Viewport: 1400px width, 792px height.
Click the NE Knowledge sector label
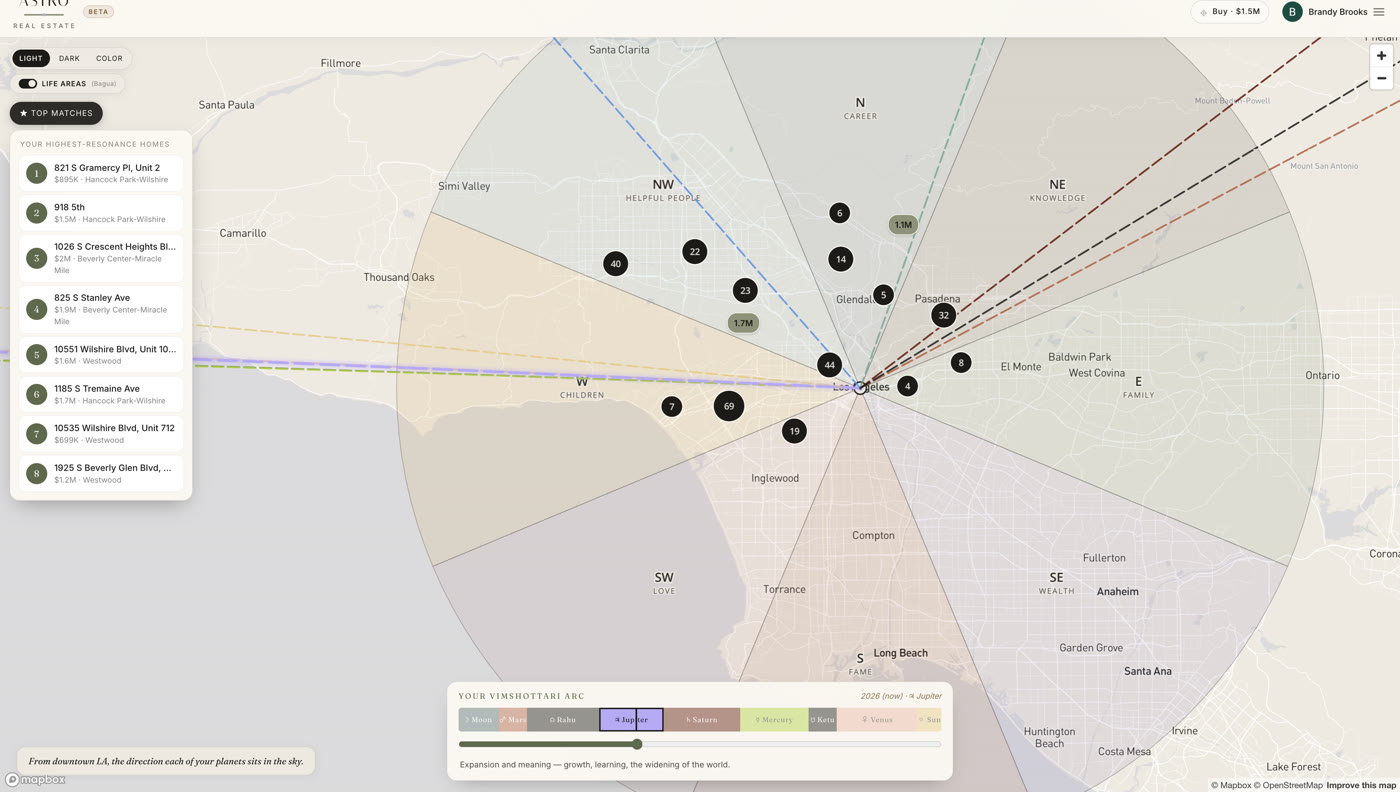[1057, 190]
